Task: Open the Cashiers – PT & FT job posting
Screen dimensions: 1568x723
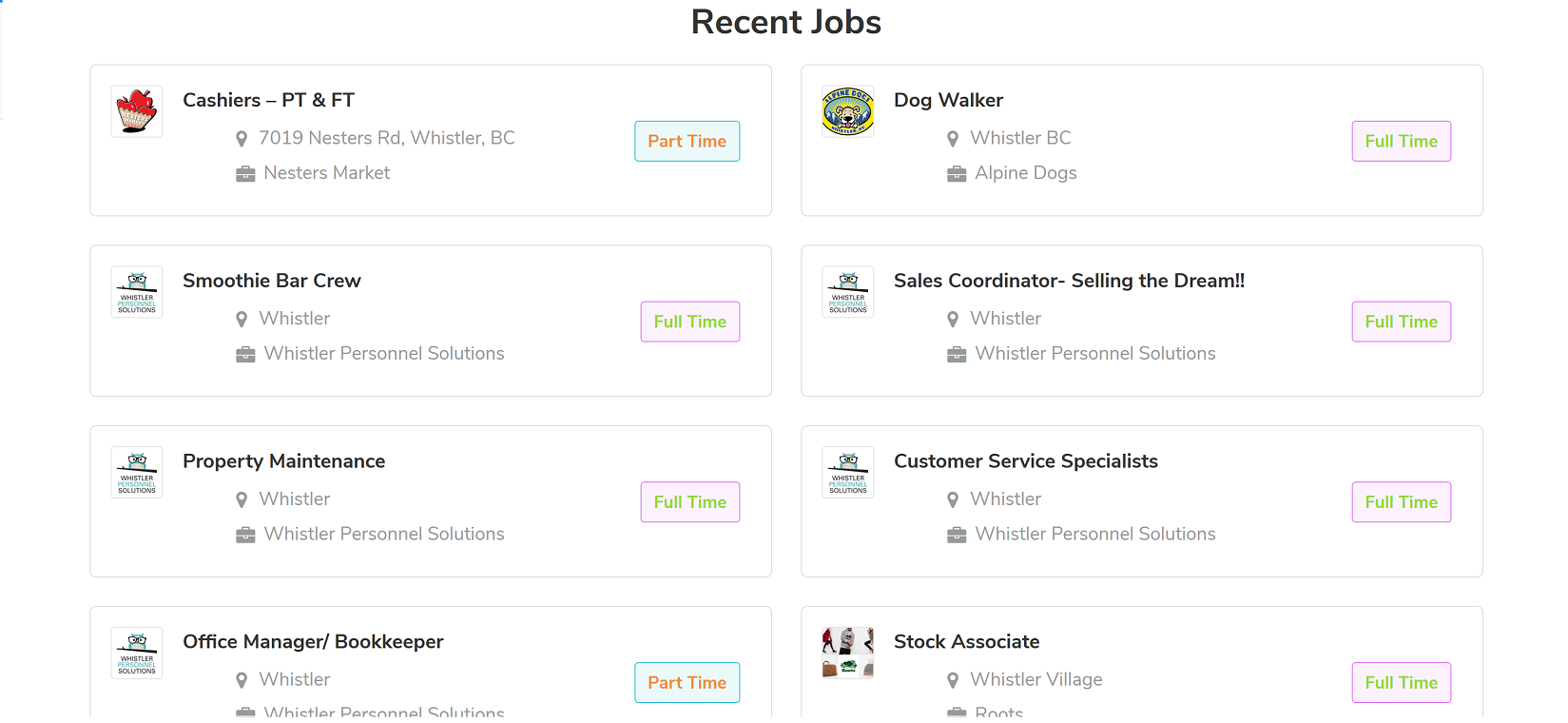Action: tap(267, 100)
